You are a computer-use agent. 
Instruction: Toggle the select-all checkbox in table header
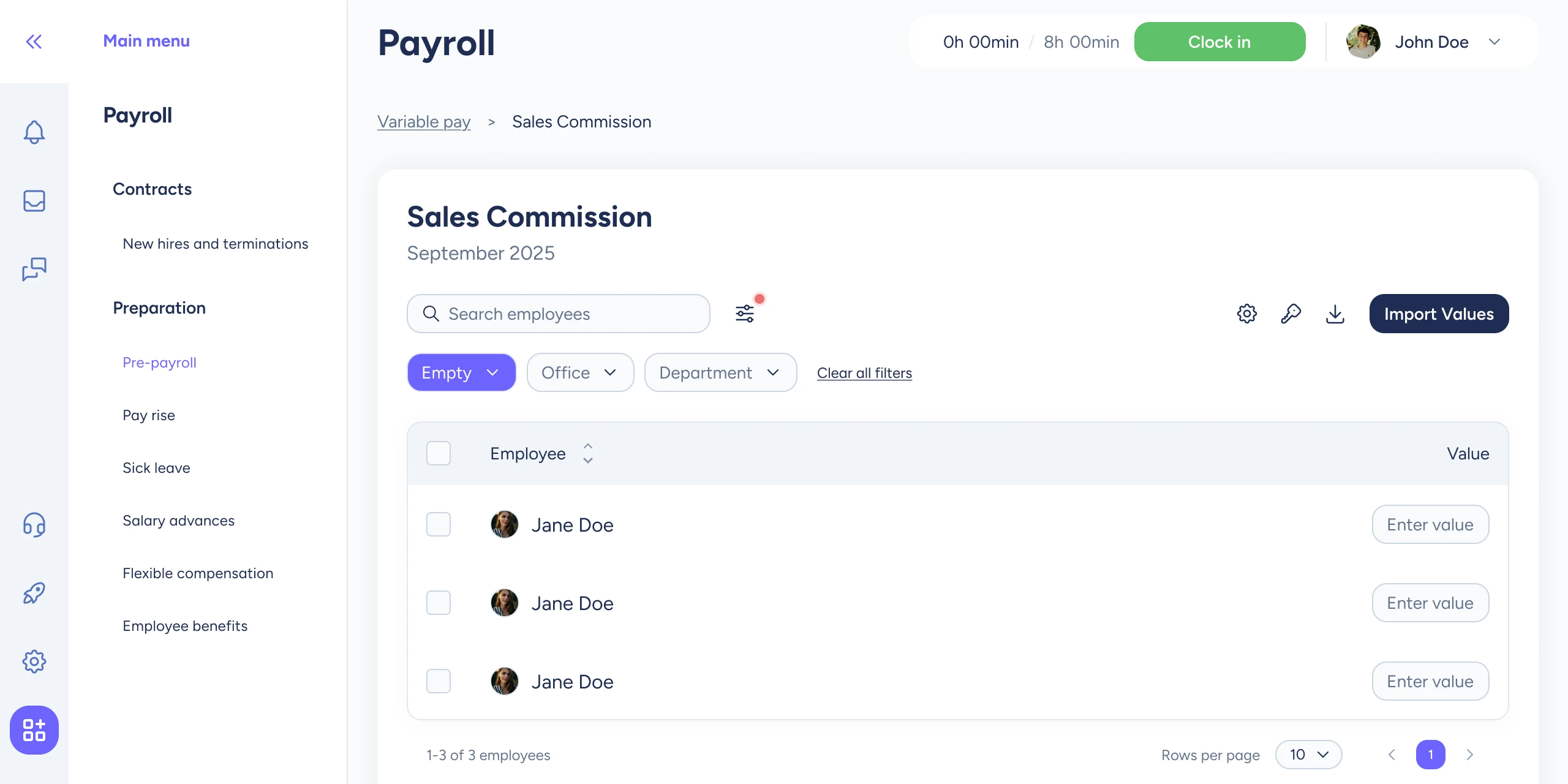tap(439, 453)
